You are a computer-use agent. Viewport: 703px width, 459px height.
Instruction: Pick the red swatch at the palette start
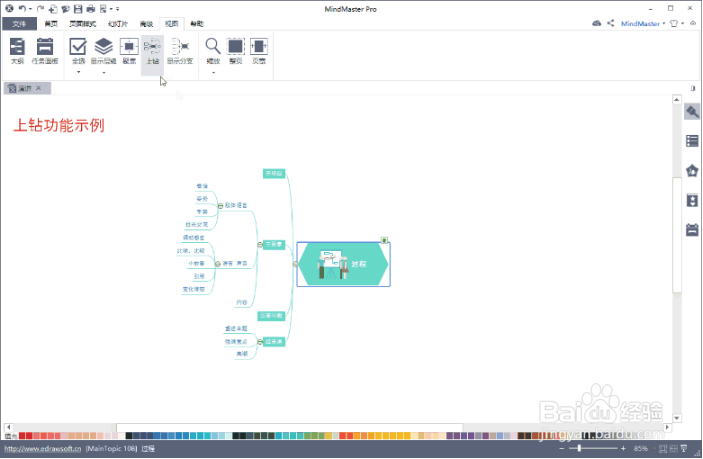click(22, 436)
